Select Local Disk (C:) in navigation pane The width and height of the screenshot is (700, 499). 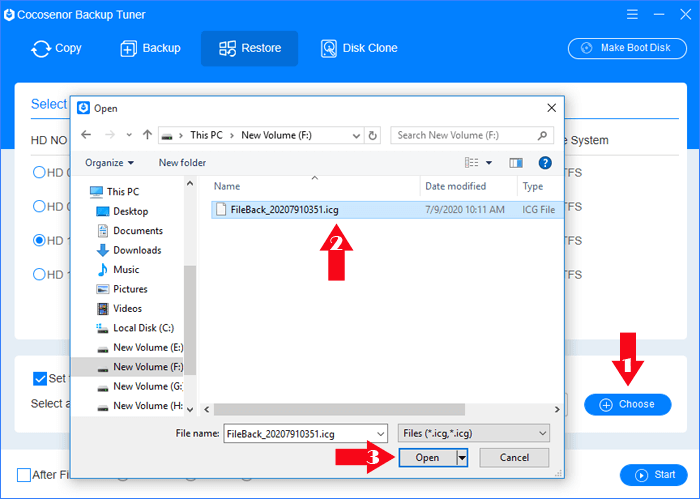pos(135,328)
